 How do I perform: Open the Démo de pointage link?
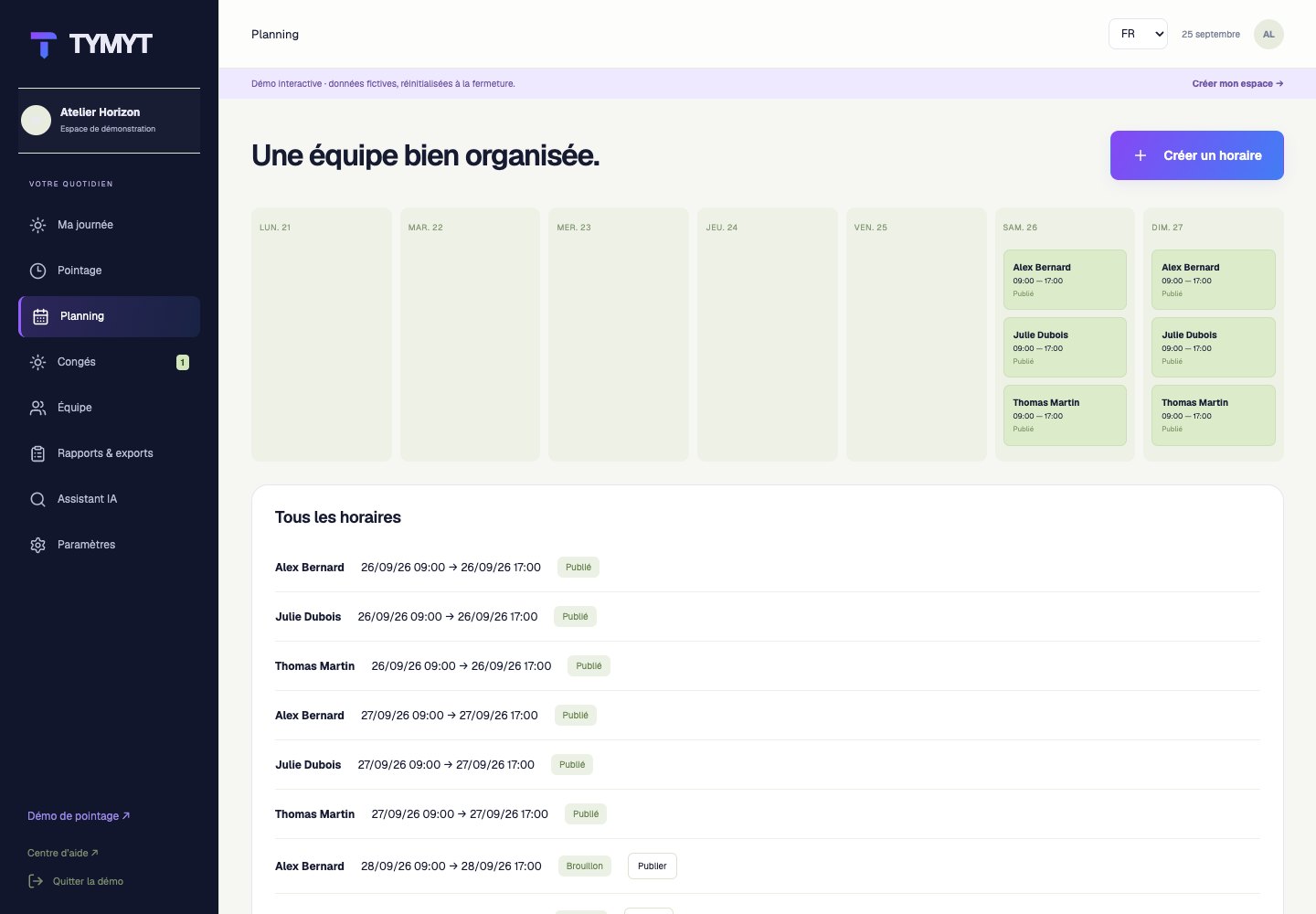[x=79, y=816]
